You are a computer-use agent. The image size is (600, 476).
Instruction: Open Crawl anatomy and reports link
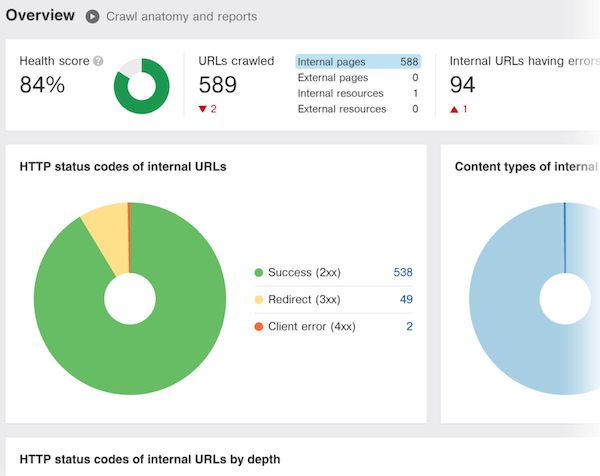coord(181,17)
